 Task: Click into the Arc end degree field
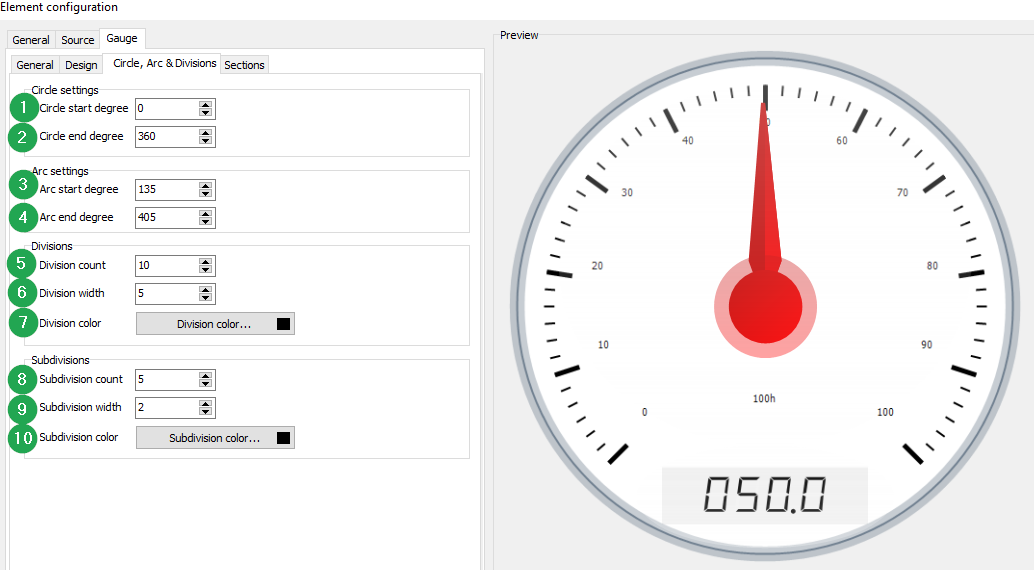click(165, 217)
